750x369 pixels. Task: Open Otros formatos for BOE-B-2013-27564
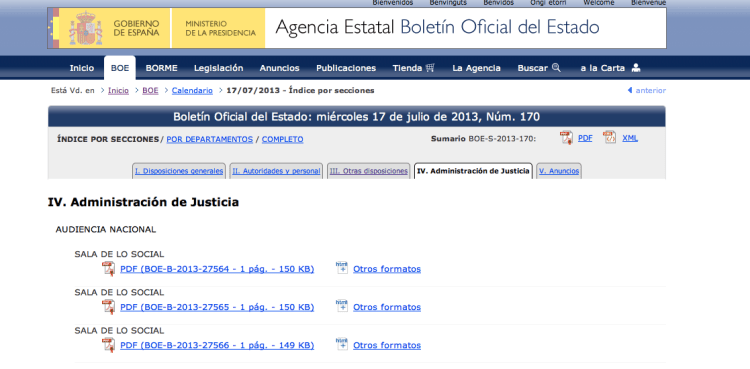click(387, 269)
